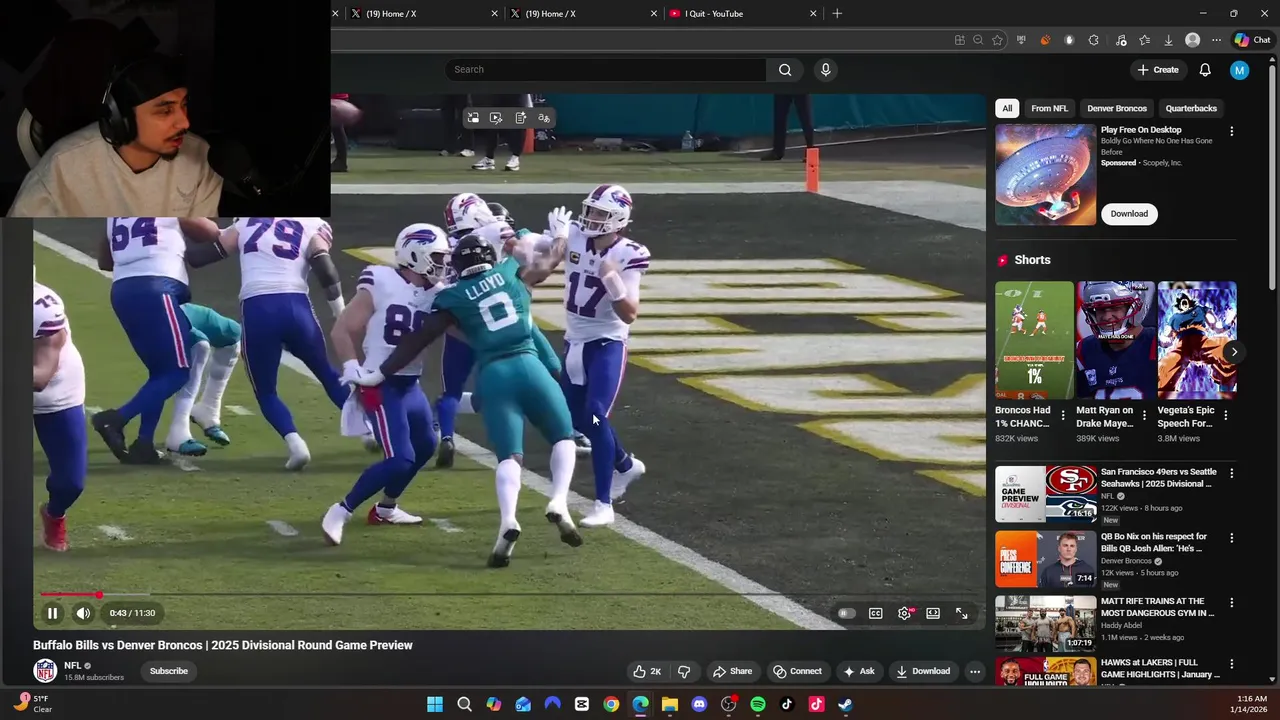The height and width of the screenshot is (720, 1280).
Task: Seek on the red video progress bar
Action: coord(510,595)
